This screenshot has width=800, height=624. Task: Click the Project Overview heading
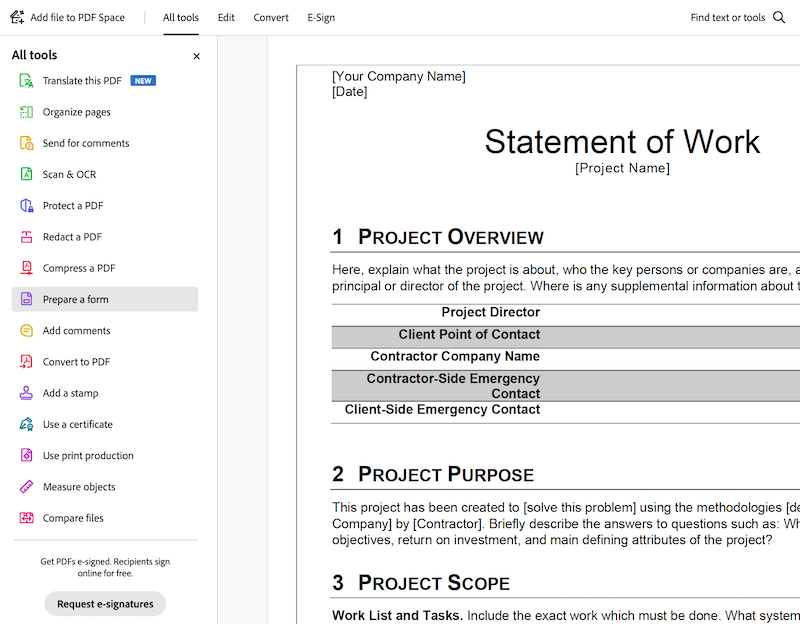pyautogui.click(x=451, y=237)
